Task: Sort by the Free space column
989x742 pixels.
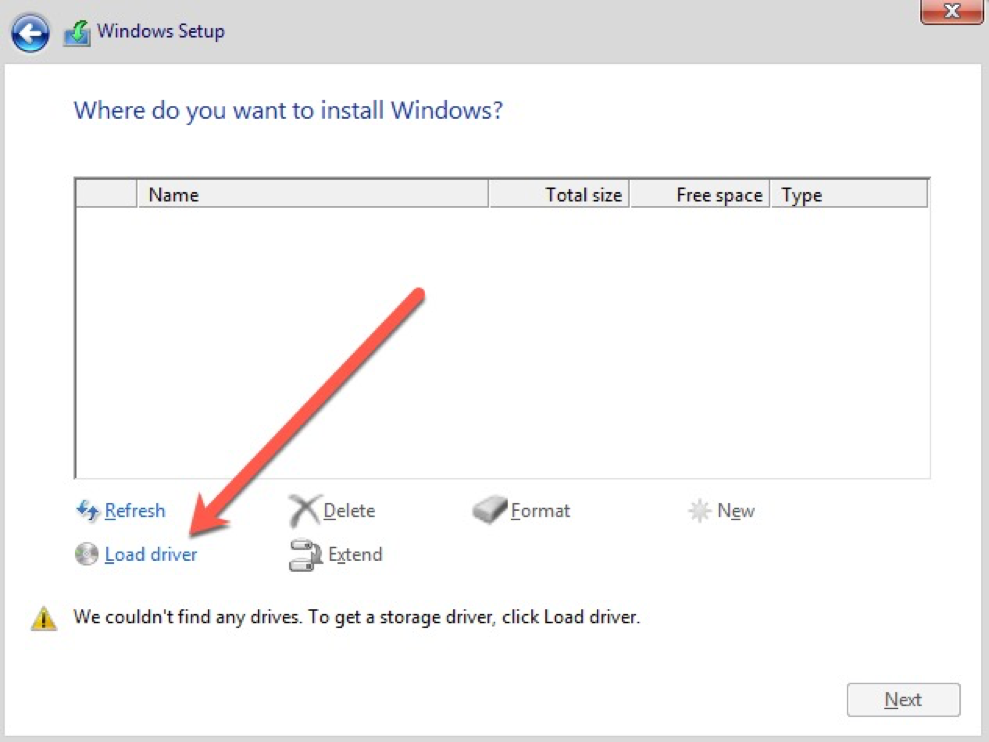Action: point(700,194)
